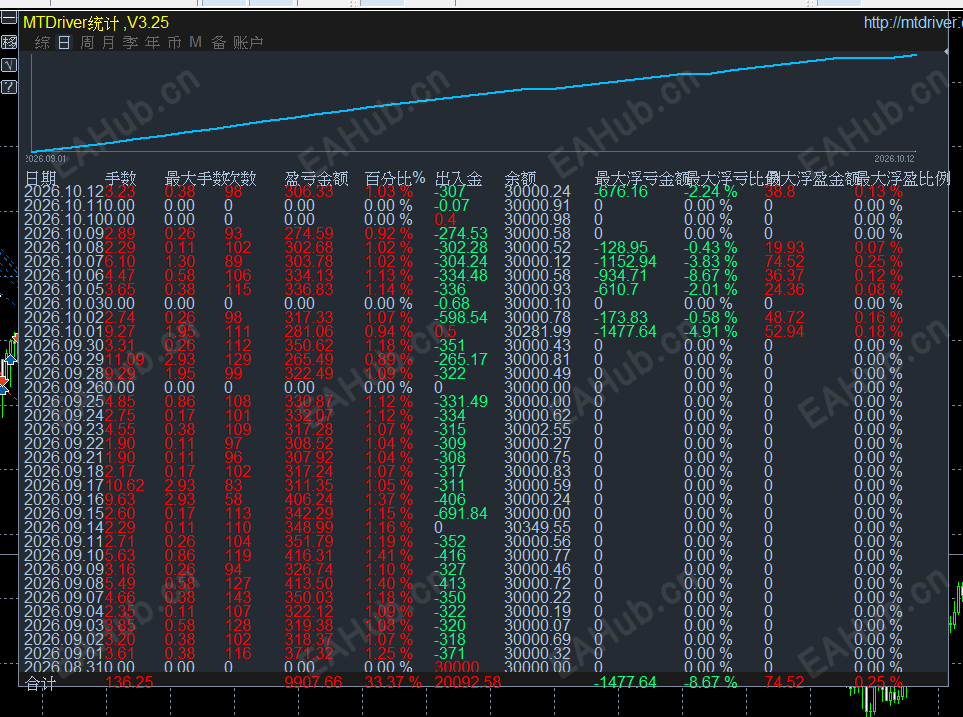Open the 季 quarterly tab
963x717 pixels.
[130, 42]
